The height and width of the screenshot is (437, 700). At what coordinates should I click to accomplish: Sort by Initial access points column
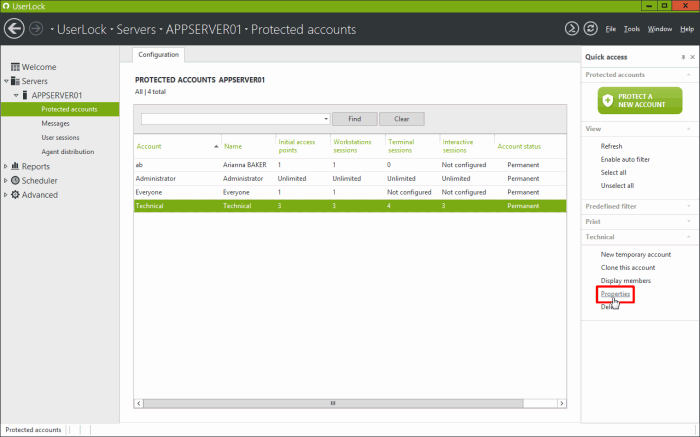pos(303,146)
